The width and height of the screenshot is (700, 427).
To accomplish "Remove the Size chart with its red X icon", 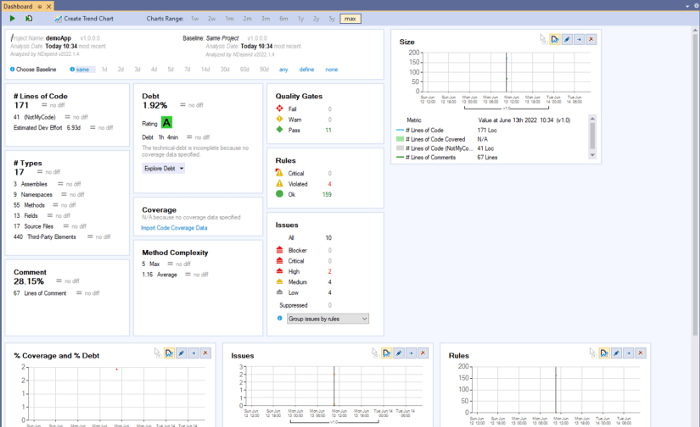I will coord(591,39).
